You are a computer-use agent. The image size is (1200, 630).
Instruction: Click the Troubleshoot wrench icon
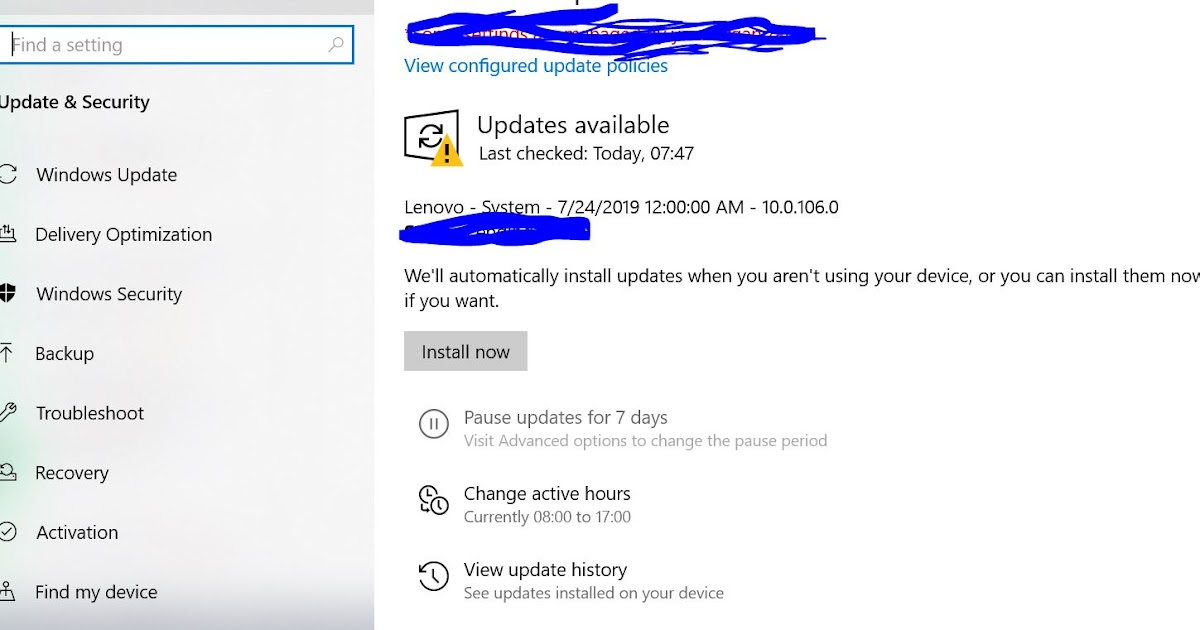(x=7, y=413)
